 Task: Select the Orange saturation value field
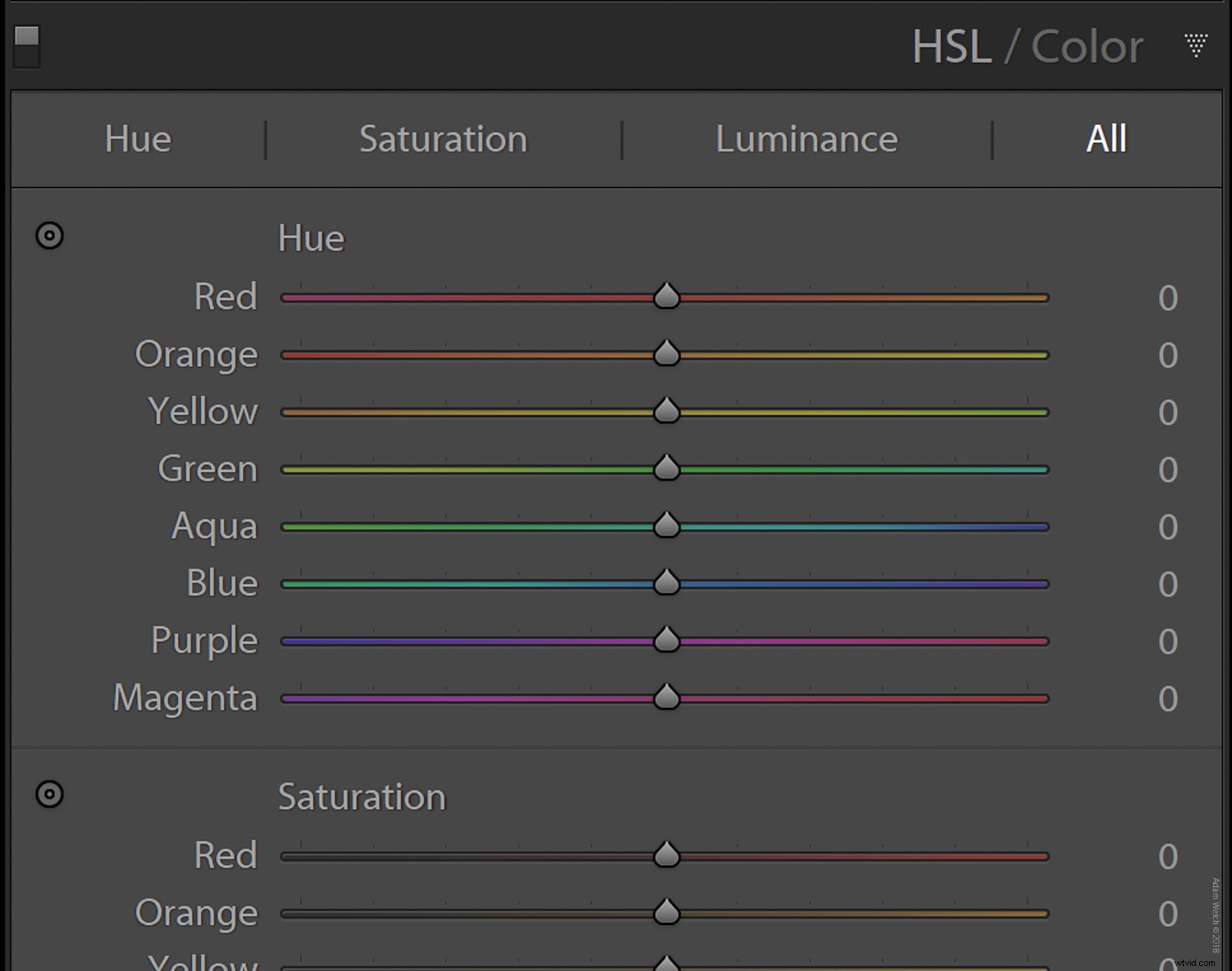[x=1167, y=914]
